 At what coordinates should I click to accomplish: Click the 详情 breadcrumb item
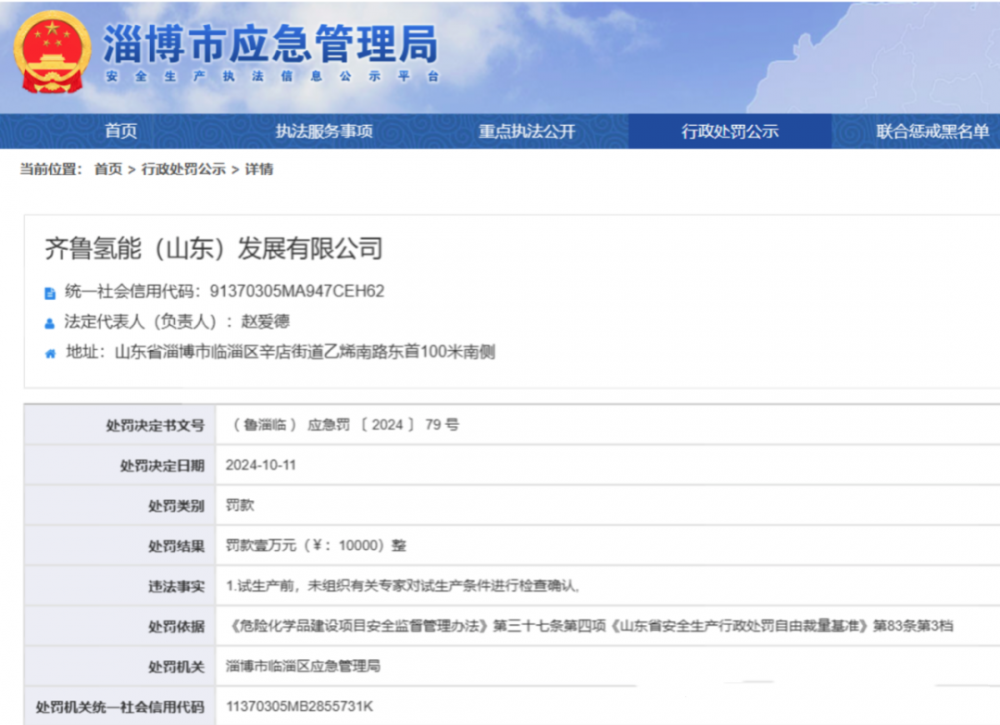click(x=259, y=169)
